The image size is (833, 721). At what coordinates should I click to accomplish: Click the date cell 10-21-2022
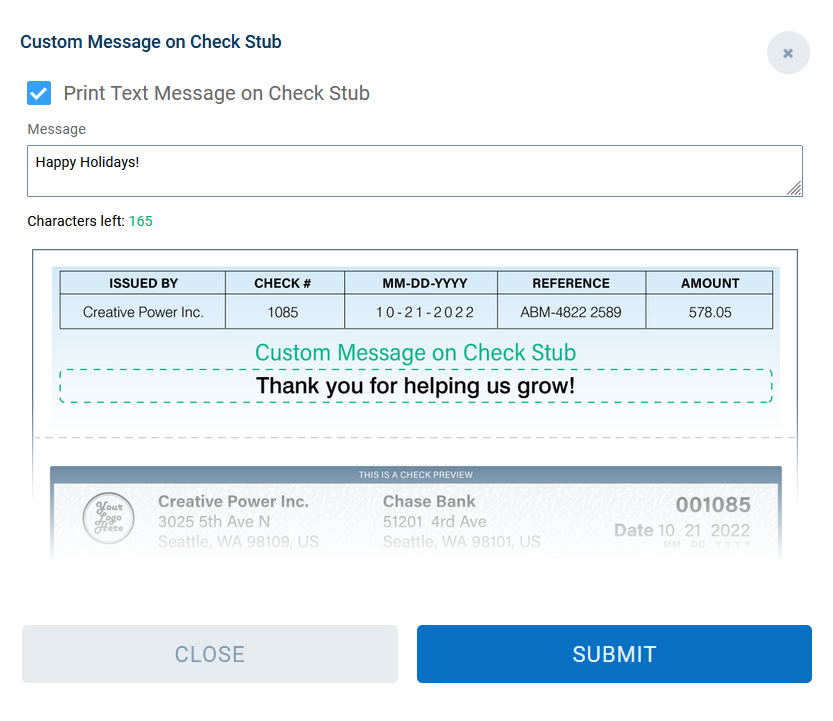[421, 312]
